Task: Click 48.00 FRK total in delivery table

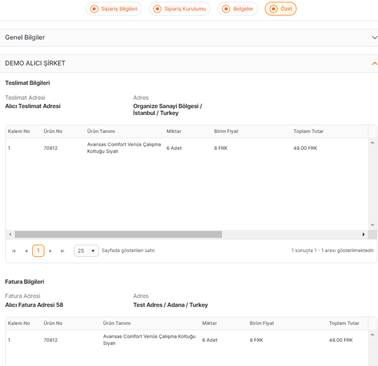Action: tap(305, 148)
